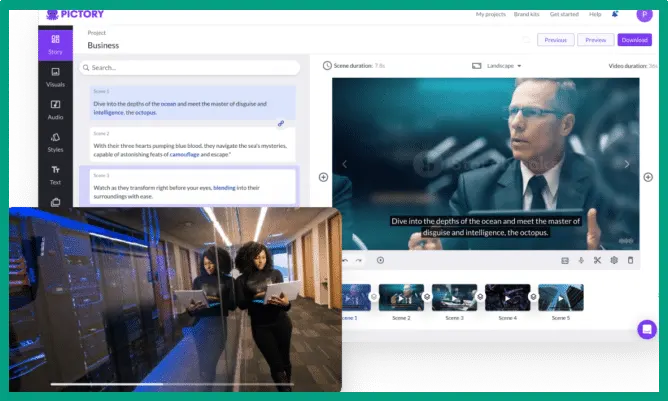Select the Scene 2 script card
The height and width of the screenshot is (401, 668).
193,144
